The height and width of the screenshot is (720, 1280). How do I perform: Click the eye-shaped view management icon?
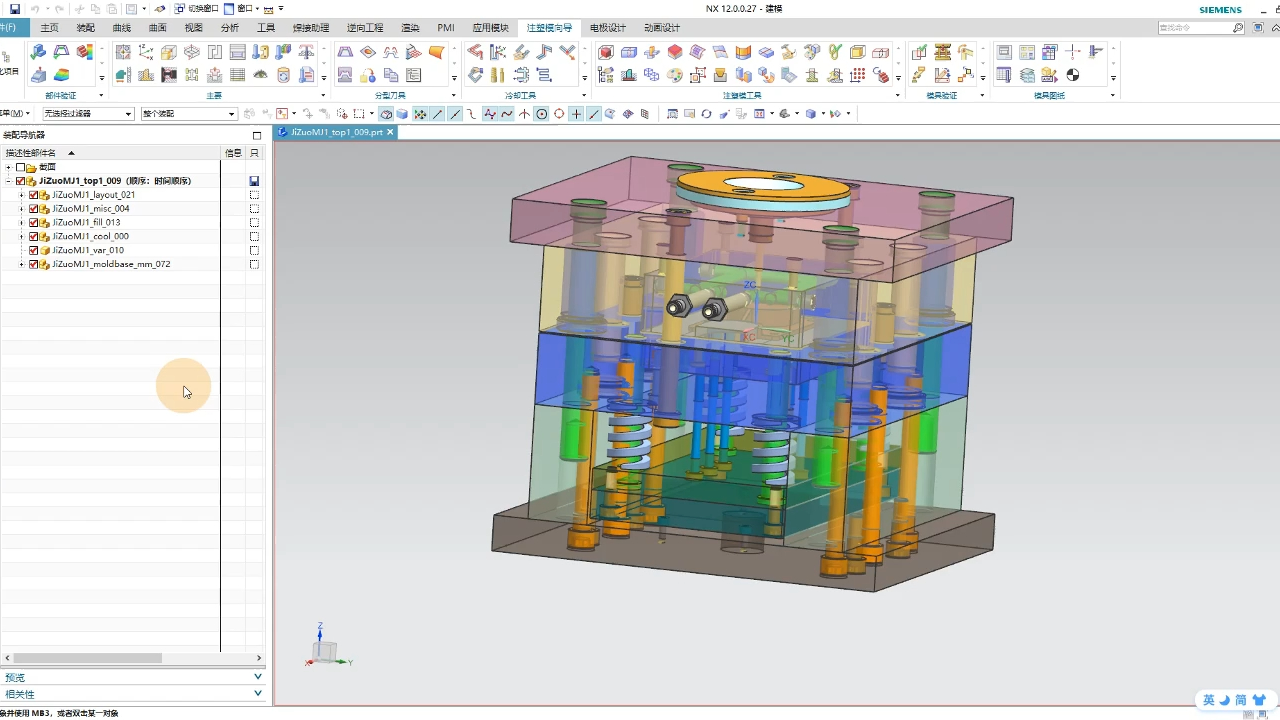[261, 75]
